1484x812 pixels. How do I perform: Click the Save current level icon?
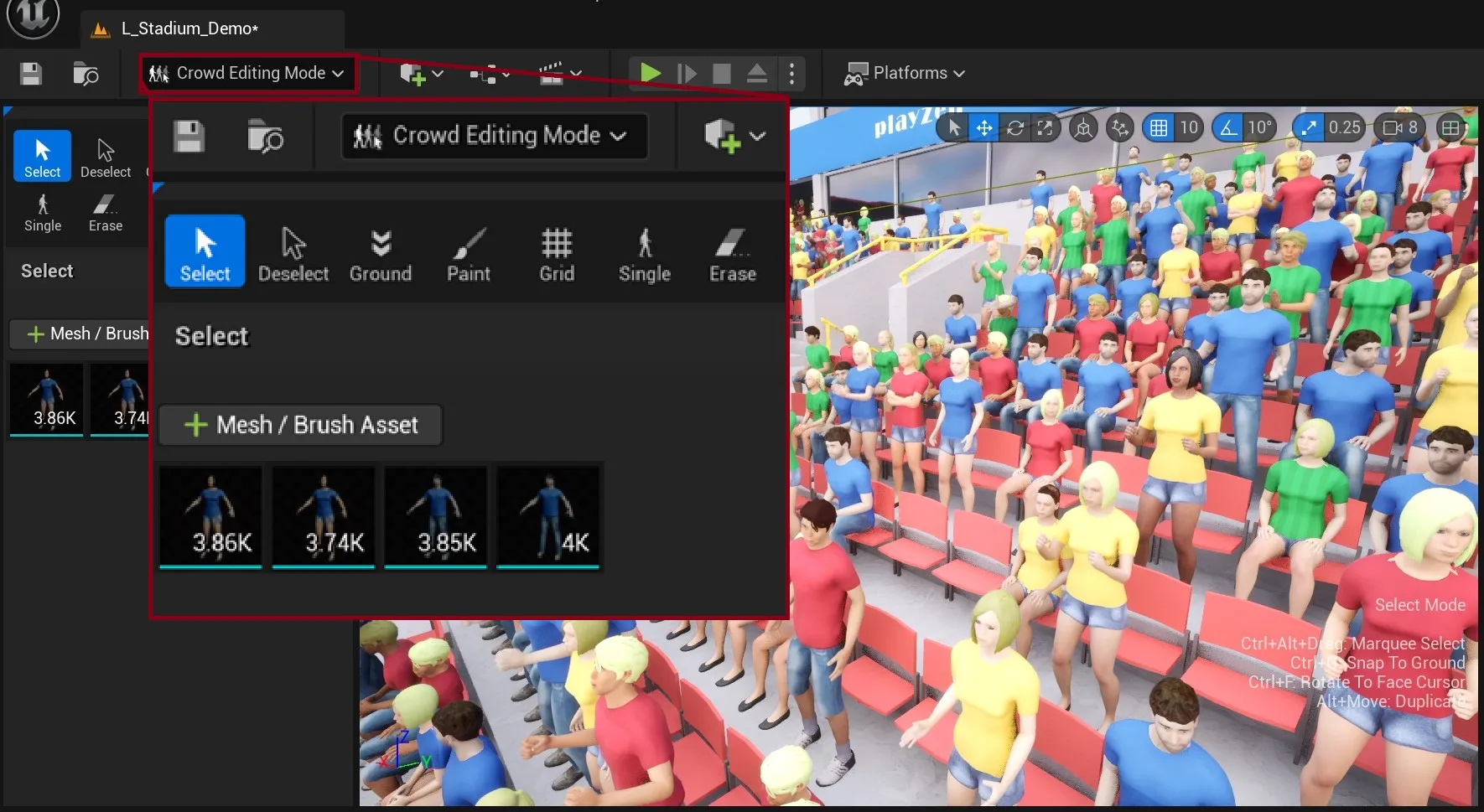[188, 136]
